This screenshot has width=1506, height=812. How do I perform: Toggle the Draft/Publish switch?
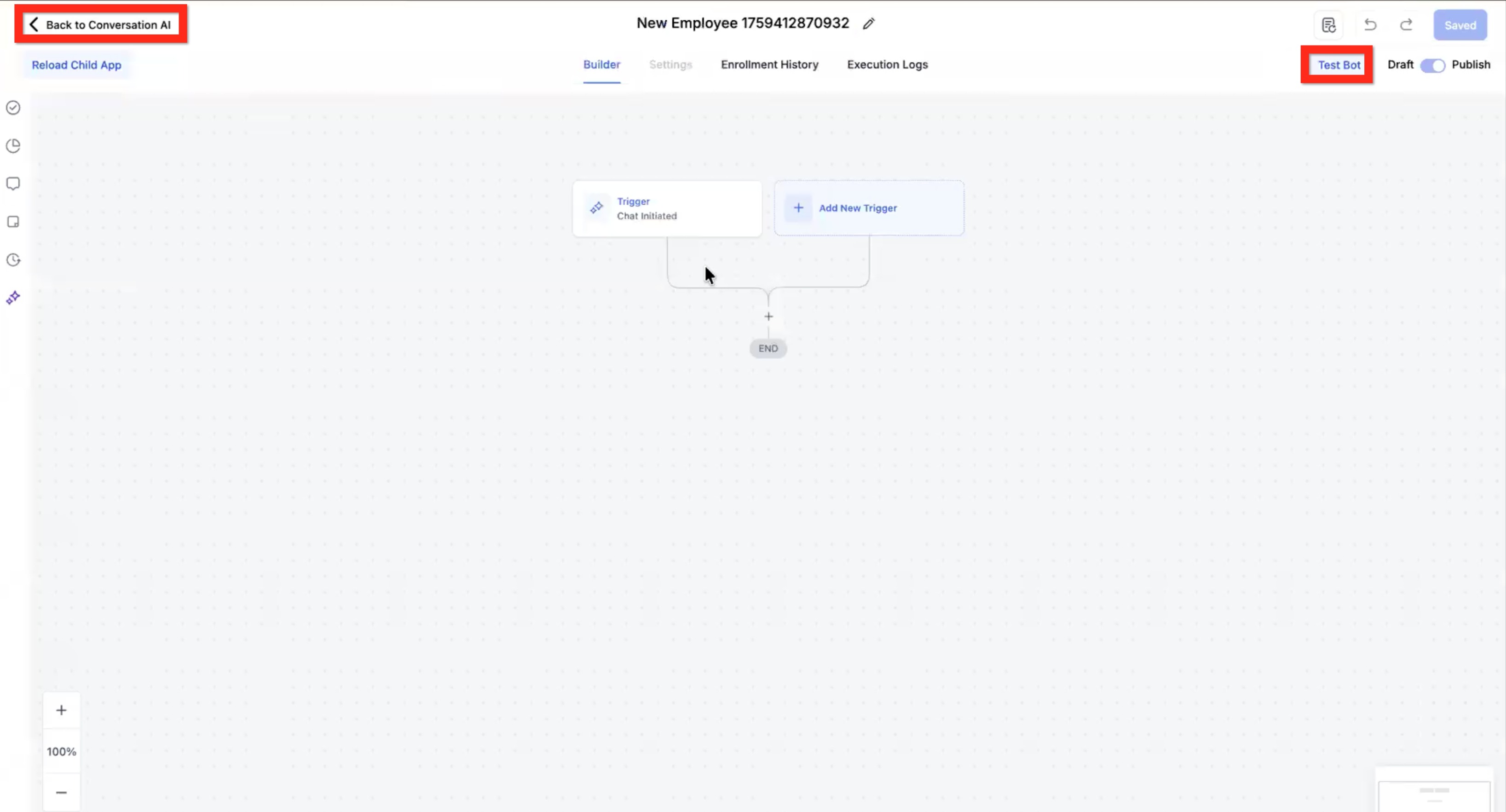pyautogui.click(x=1432, y=65)
